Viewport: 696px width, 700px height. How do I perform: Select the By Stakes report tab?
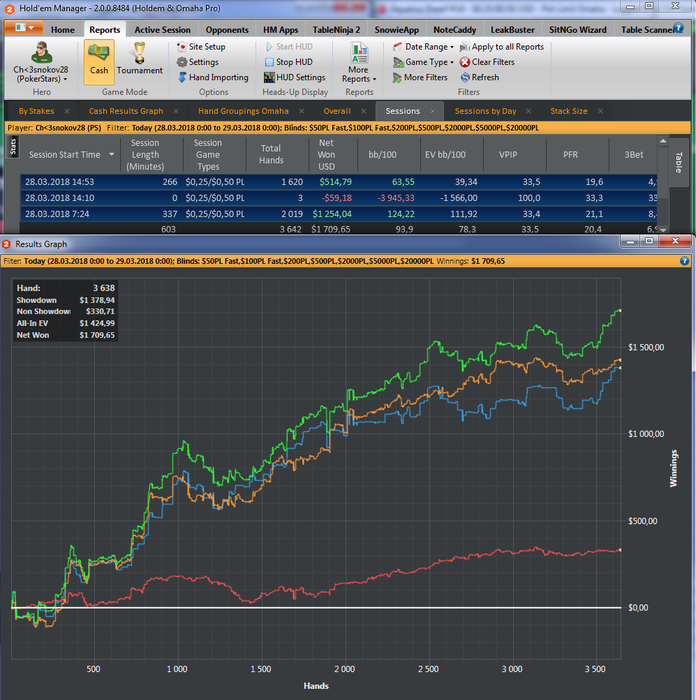36,111
